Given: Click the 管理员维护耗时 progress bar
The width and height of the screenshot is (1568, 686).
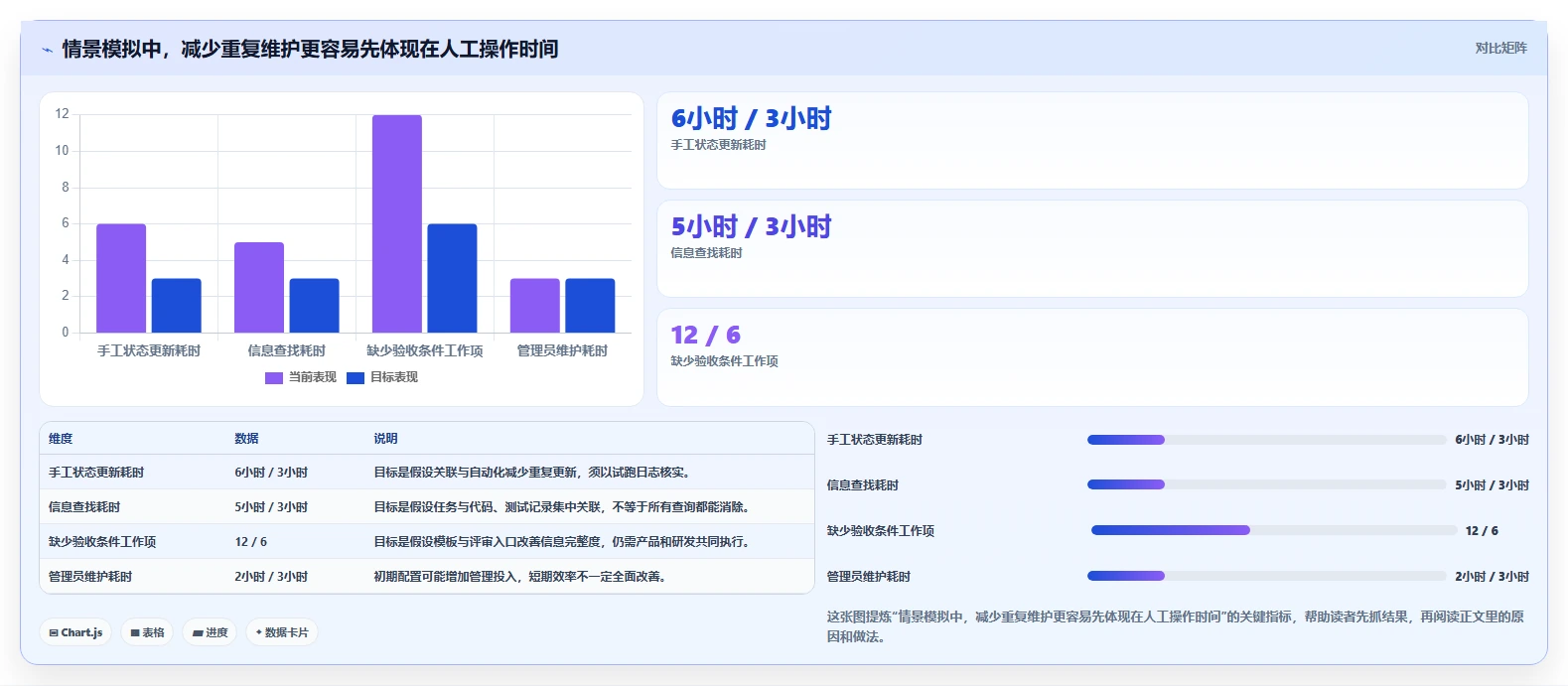Looking at the screenshot, I should click(x=1266, y=577).
